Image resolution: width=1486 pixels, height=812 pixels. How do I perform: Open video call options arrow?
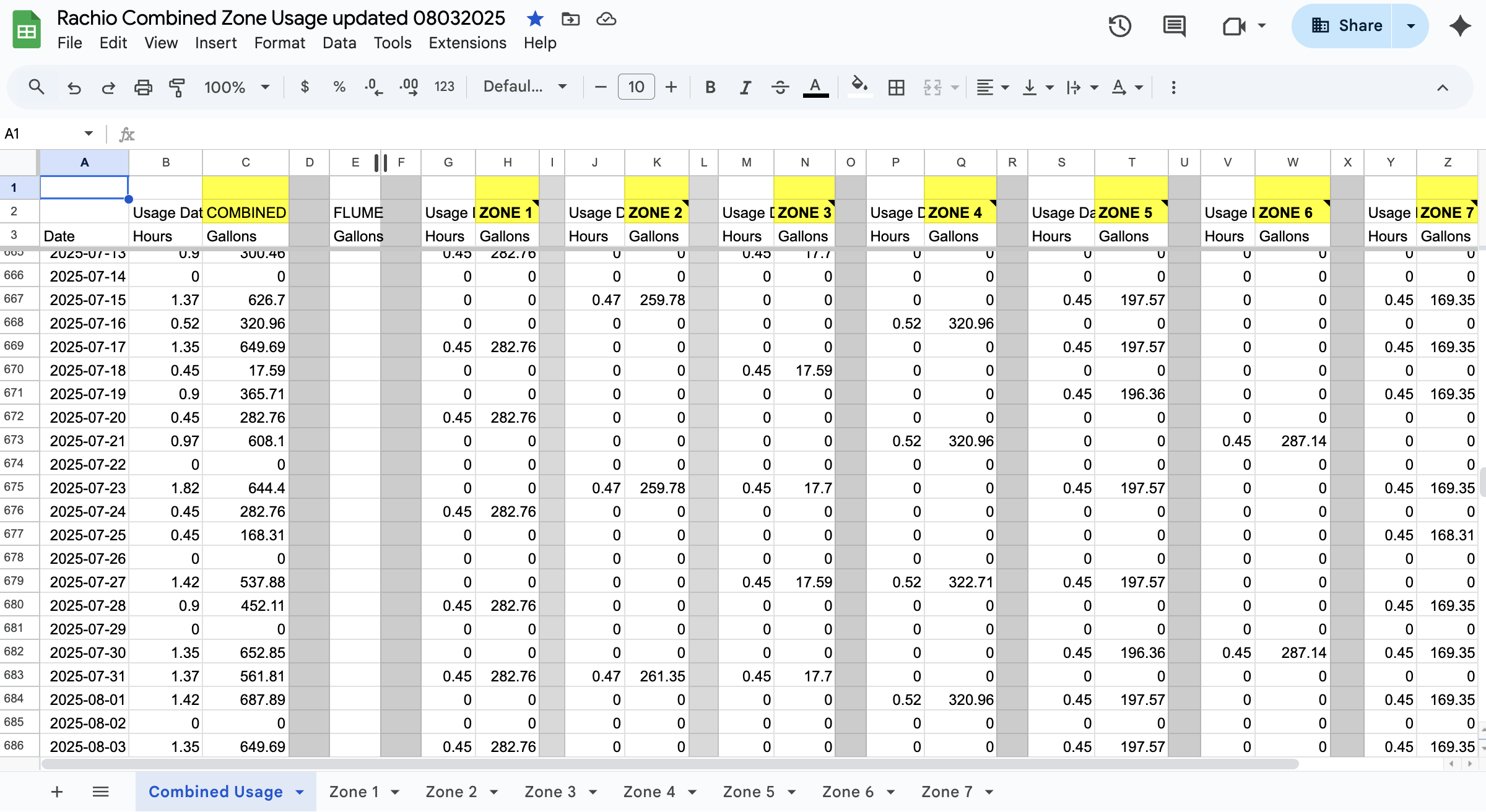coord(1262,26)
